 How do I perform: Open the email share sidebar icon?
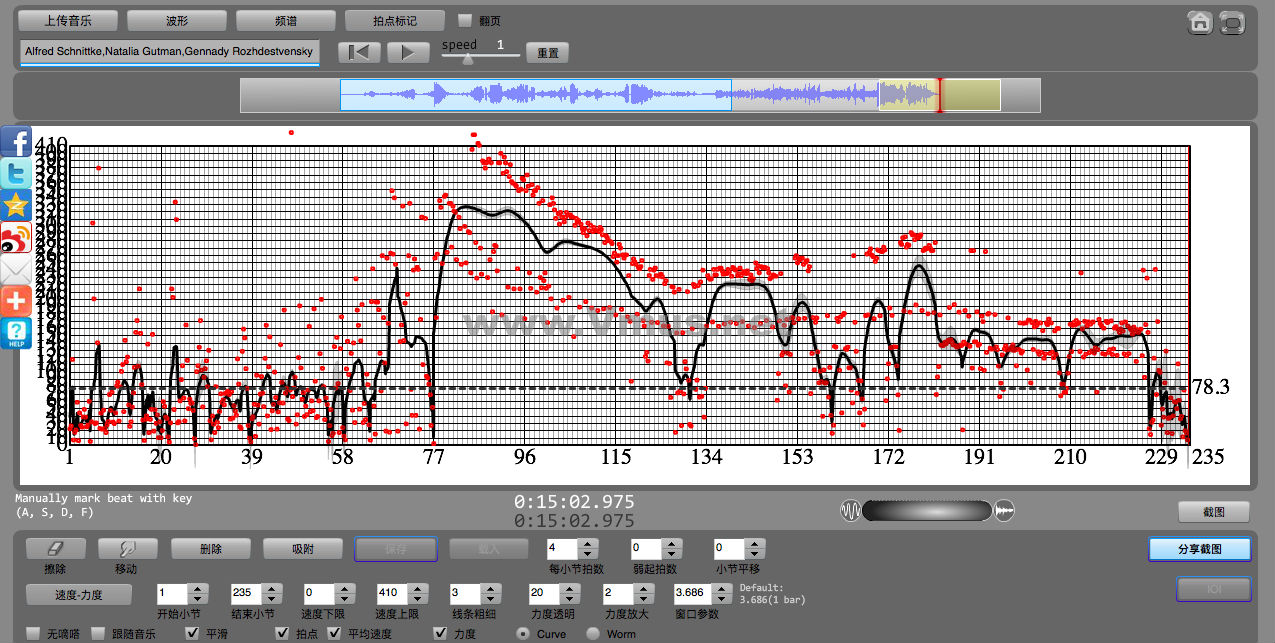point(16,270)
